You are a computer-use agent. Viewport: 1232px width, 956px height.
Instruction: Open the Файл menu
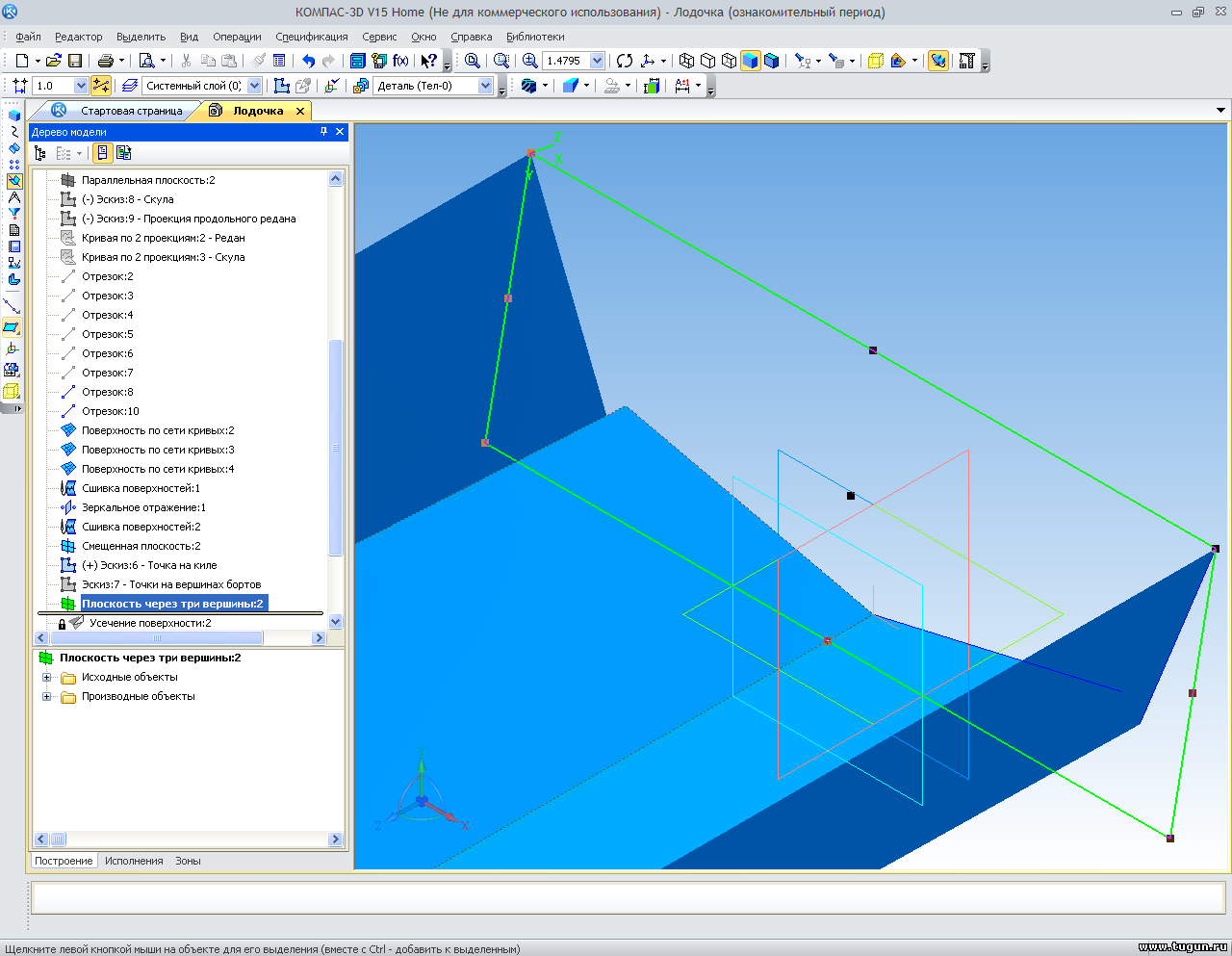tap(28, 37)
